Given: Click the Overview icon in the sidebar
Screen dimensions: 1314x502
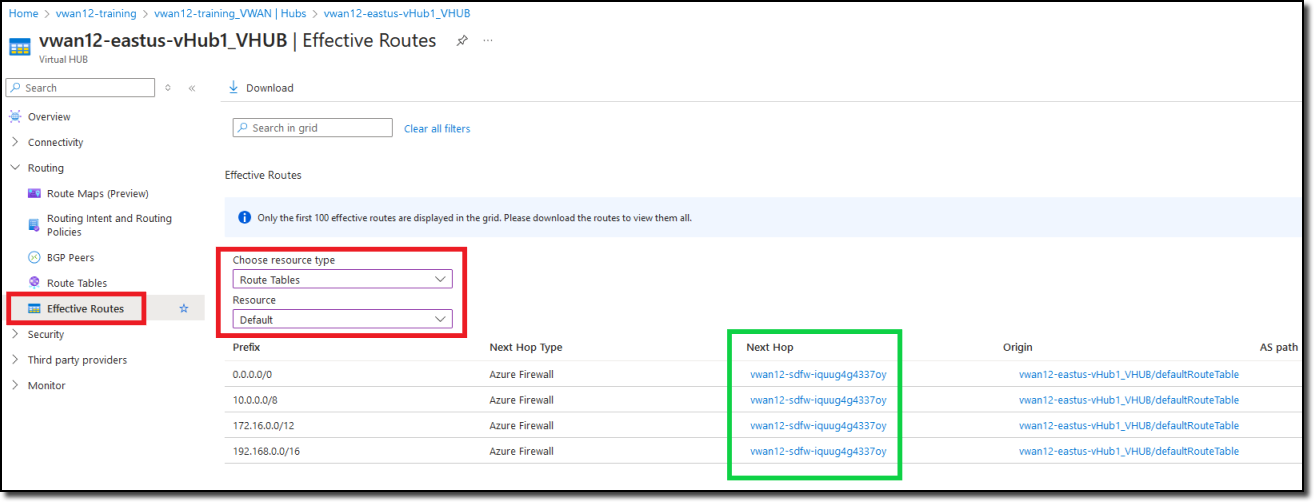Looking at the screenshot, I should pyautogui.click(x=15, y=117).
